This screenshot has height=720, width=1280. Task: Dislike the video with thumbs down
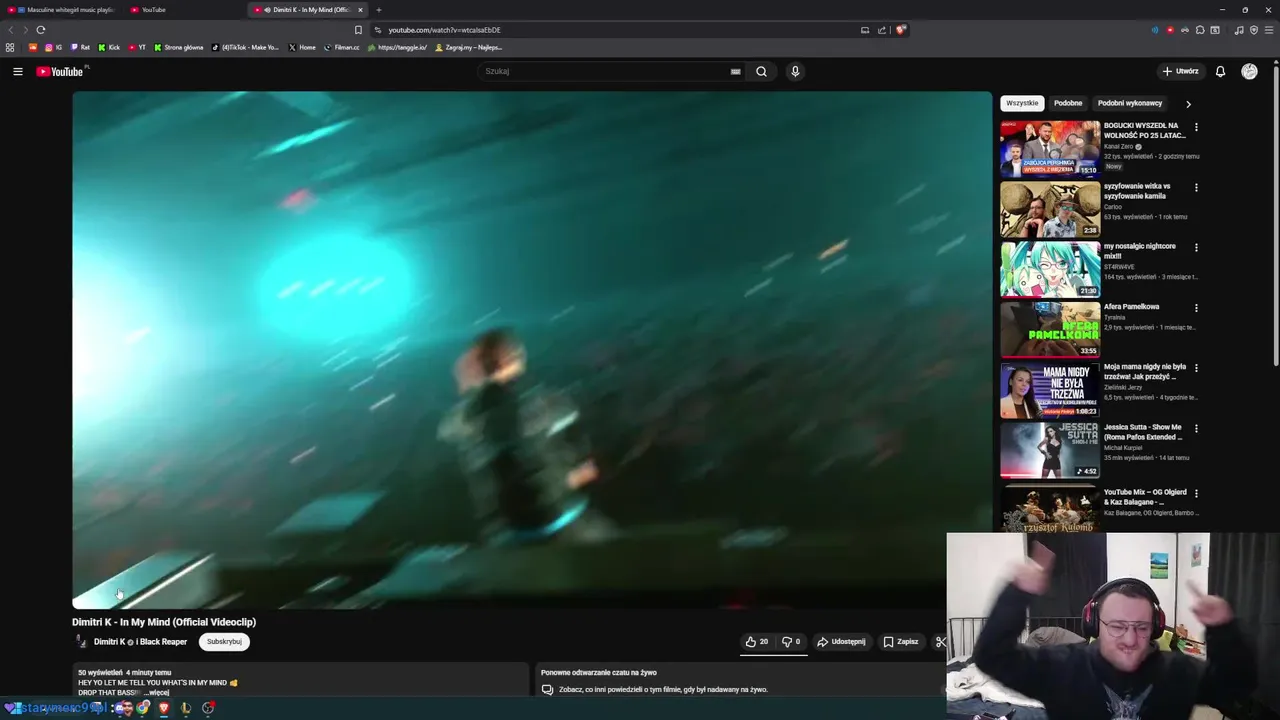pyautogui.click(x=791, y=642)
